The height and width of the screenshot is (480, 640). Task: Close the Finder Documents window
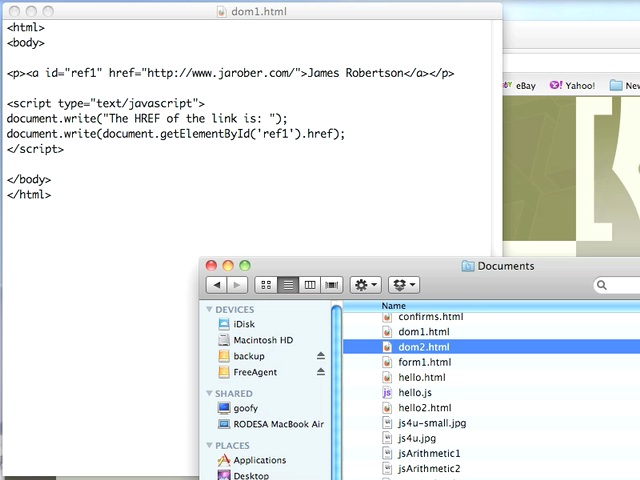point(211,266)
